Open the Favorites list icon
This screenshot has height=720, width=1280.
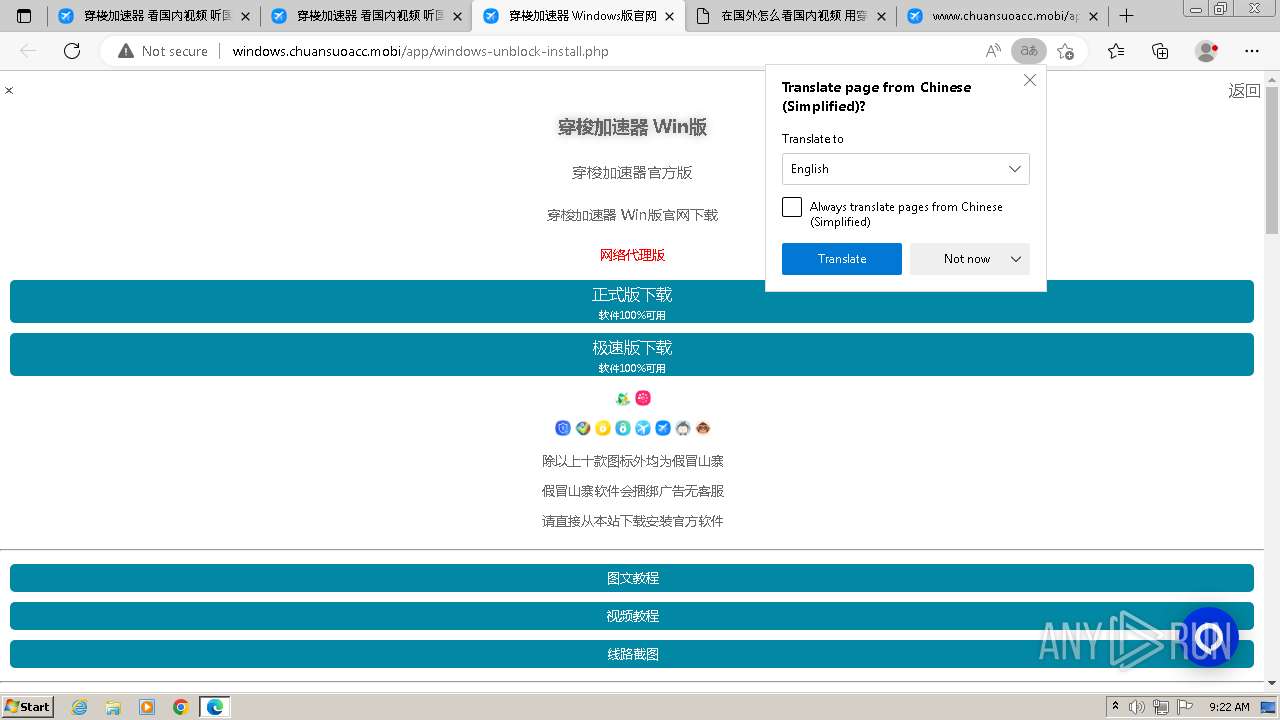click(x=1116, y=51)
